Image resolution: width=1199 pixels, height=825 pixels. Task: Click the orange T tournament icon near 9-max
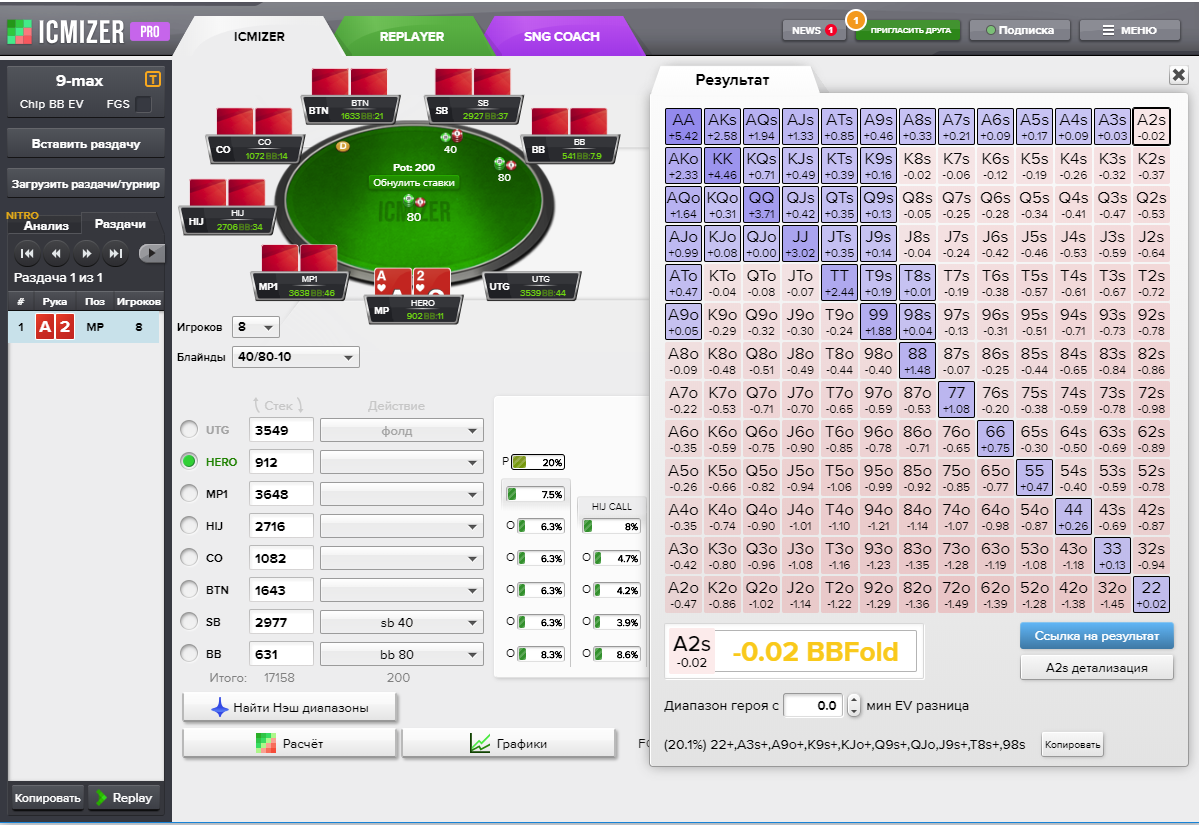[x=153, y=79]
